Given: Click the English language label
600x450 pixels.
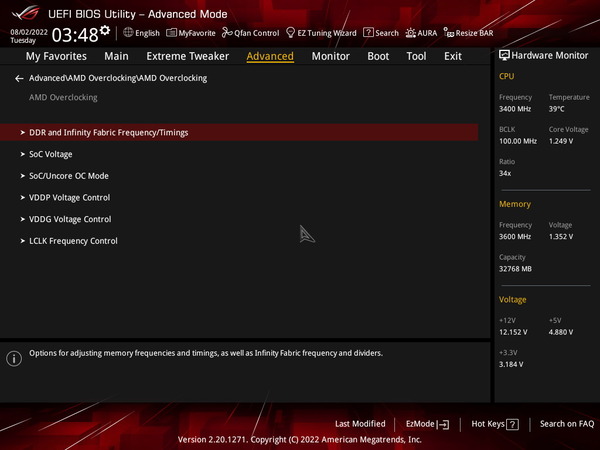Looking at the screenshot, I should [147, 33].
